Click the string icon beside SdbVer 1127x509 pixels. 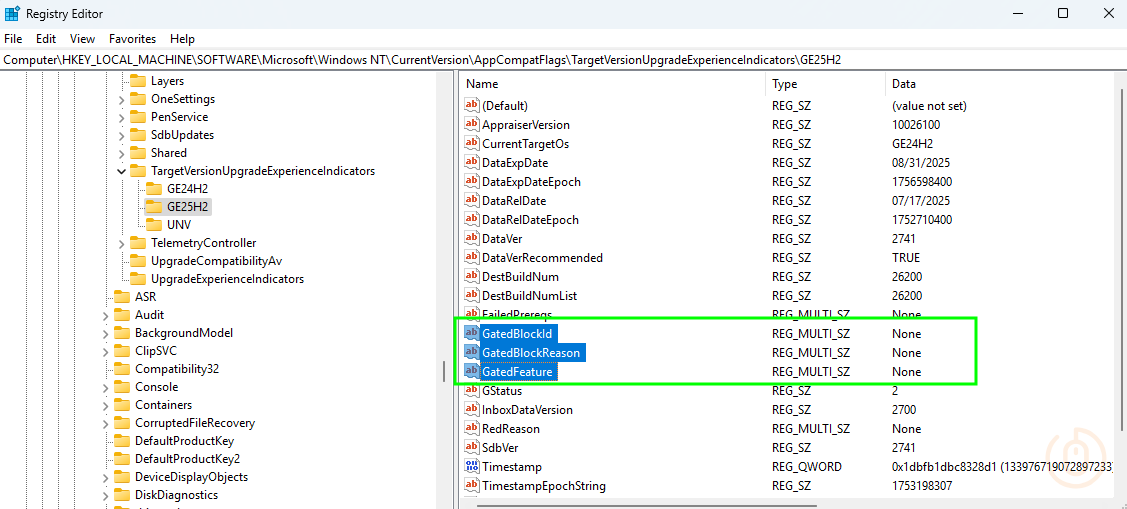pyautogui.click(x=473, y=448)
